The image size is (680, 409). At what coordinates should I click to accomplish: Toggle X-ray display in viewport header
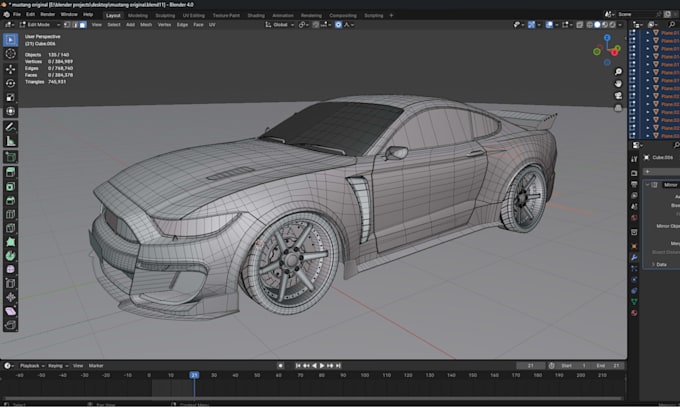[580, 25]
